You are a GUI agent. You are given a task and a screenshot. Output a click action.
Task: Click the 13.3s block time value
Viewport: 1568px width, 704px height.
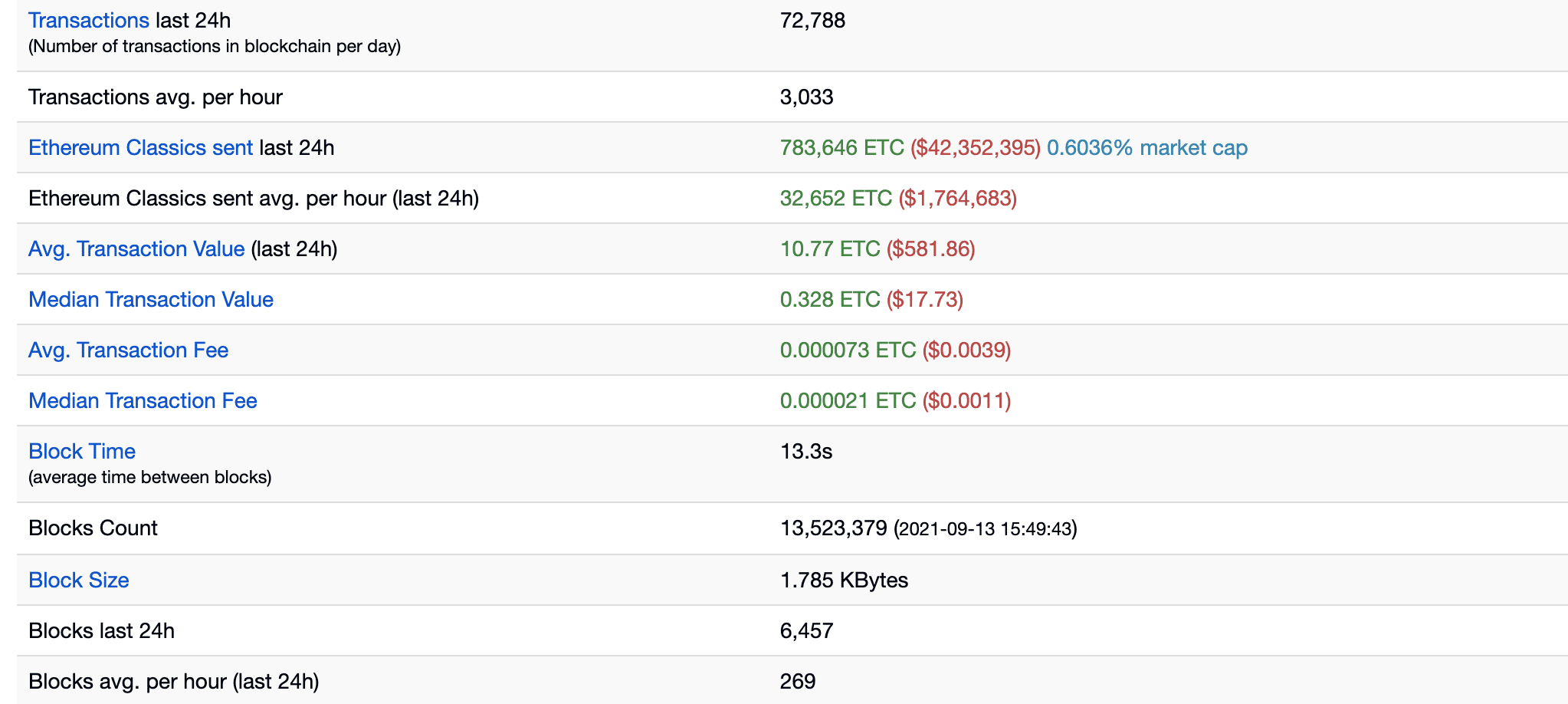click(x=806, y=451)
